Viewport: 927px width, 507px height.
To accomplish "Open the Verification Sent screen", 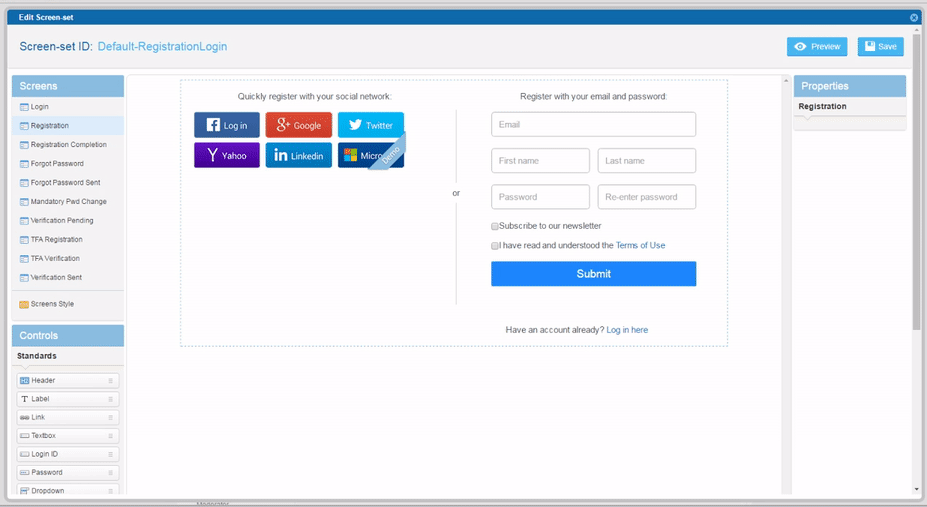I will click(x=67, y=277).
